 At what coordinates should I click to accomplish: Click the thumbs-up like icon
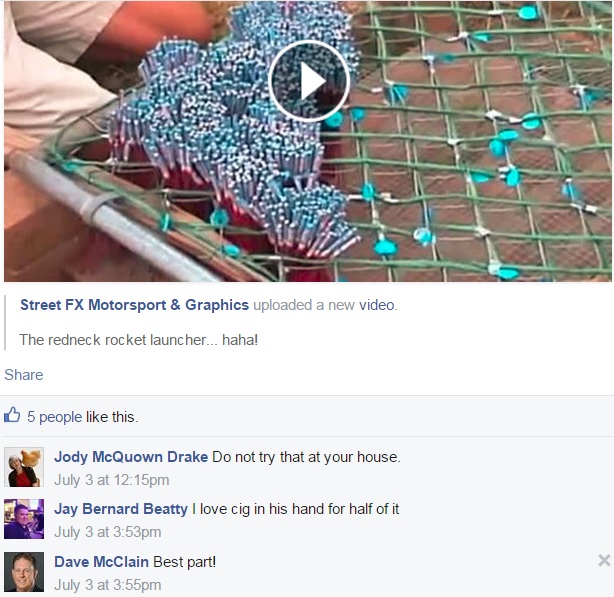pyautogui.click(x=12, y=415)
